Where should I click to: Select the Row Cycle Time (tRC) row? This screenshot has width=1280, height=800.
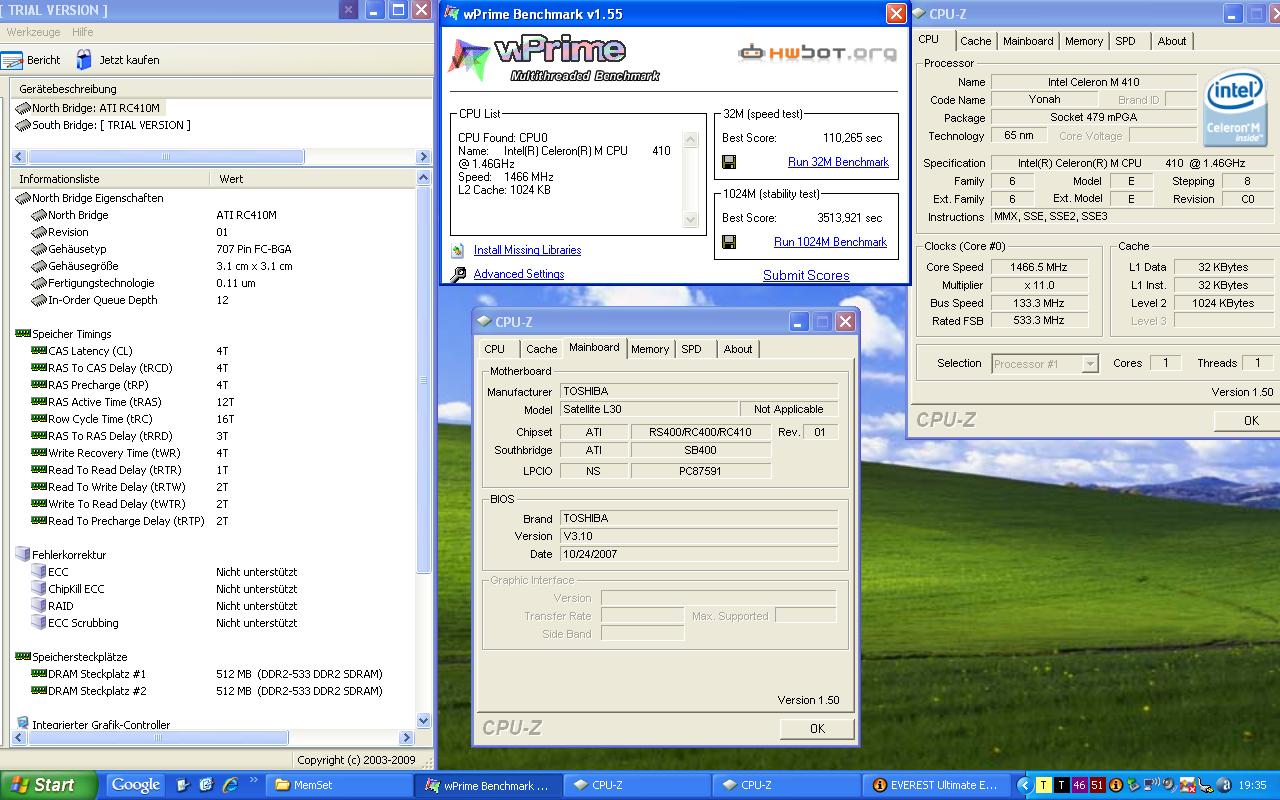212,419
